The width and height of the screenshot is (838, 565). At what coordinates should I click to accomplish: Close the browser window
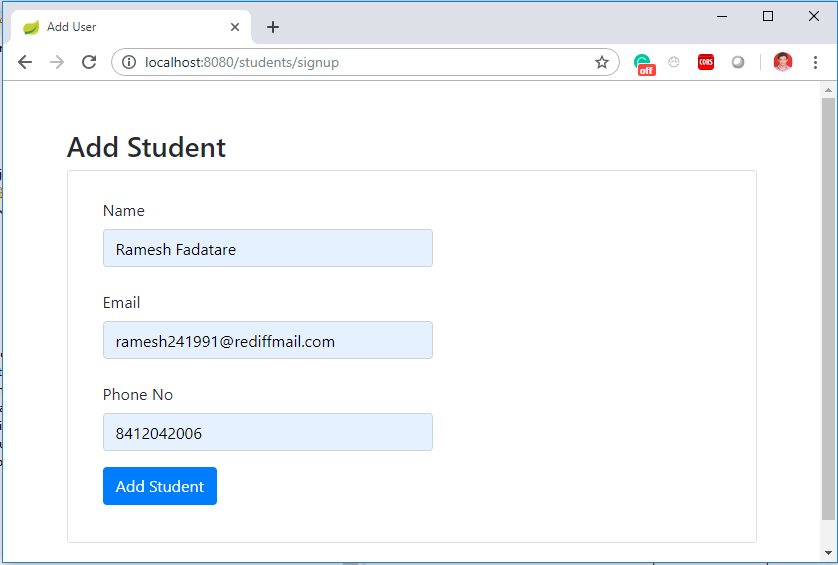click(814, 17)
